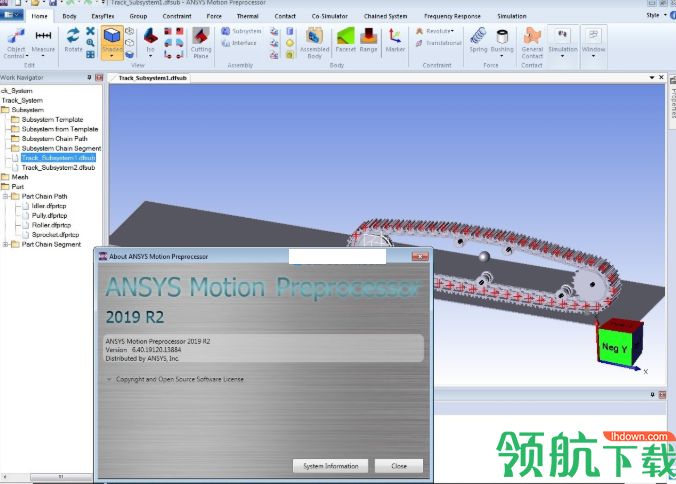Select the Mesh folder
676x484 pixels.
tap(19, 177)
